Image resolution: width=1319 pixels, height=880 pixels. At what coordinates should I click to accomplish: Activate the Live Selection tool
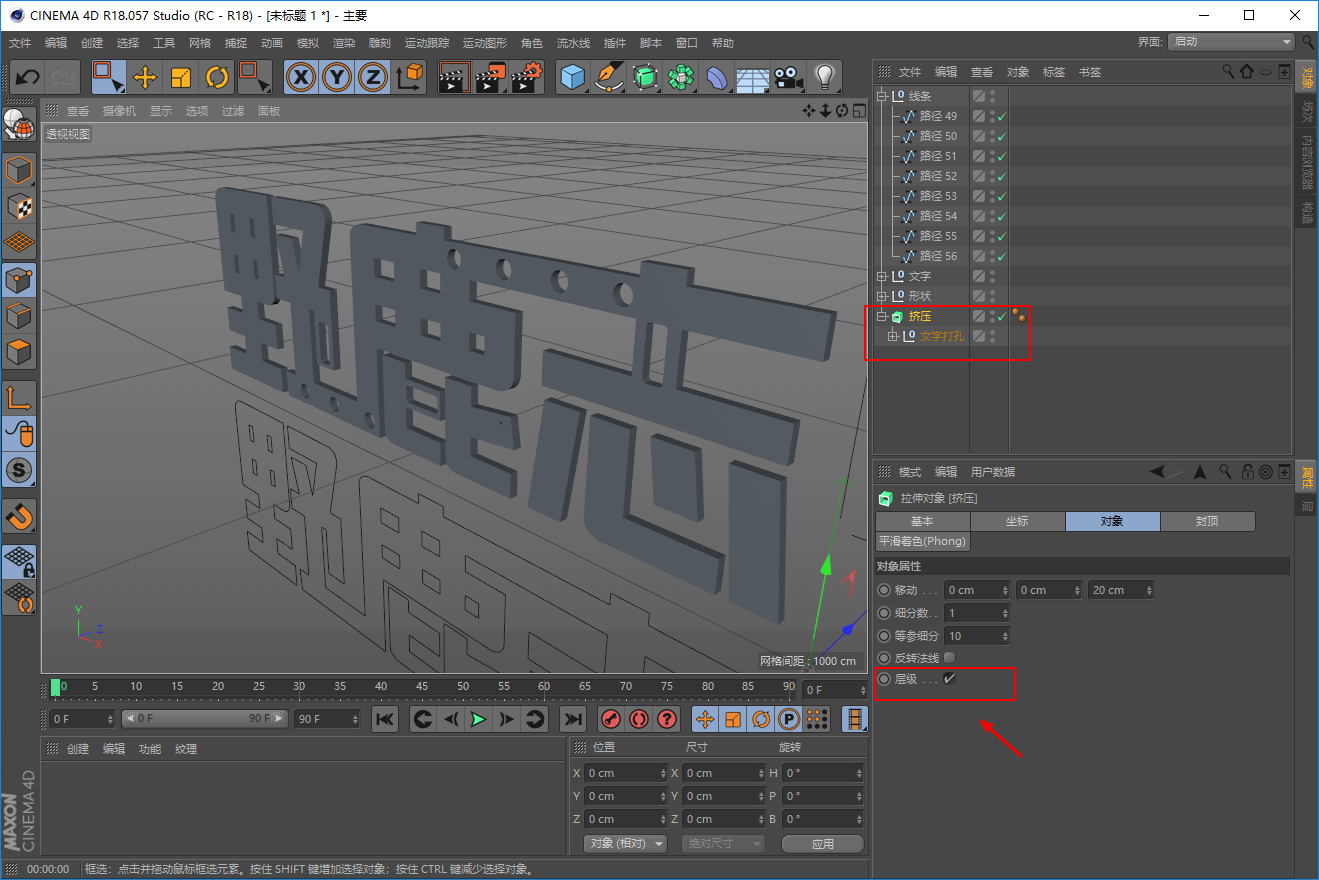tap(108, 77)
